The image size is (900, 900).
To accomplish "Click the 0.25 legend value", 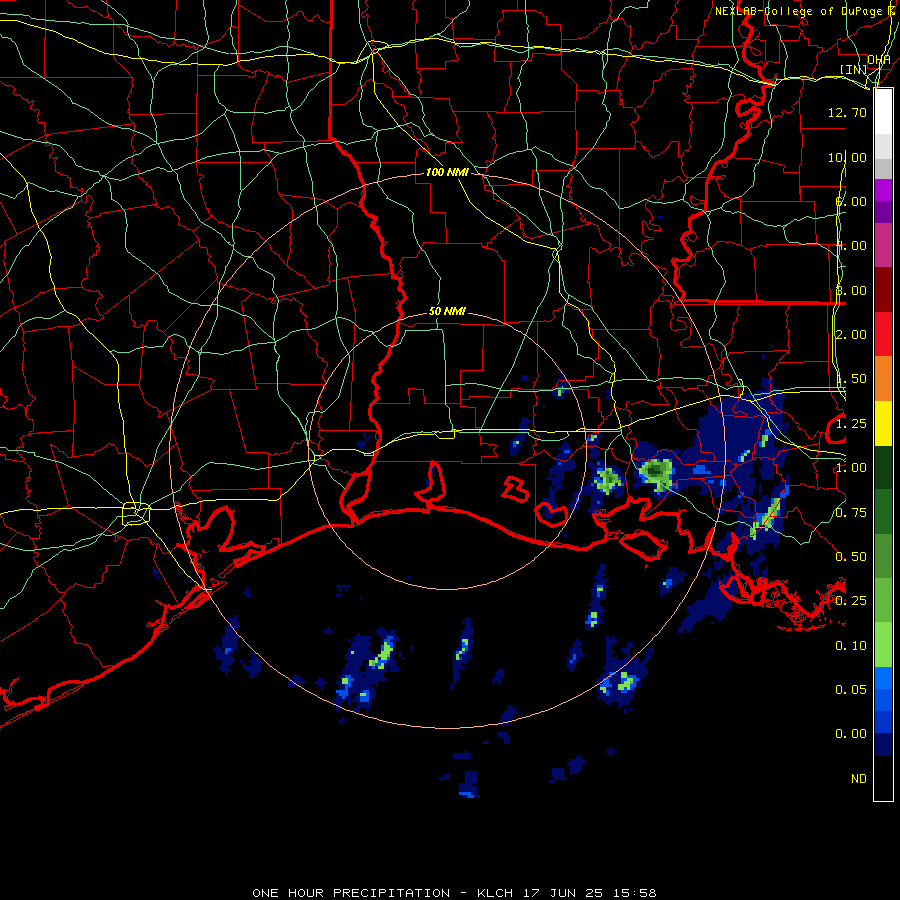I will tap(851, 601).
